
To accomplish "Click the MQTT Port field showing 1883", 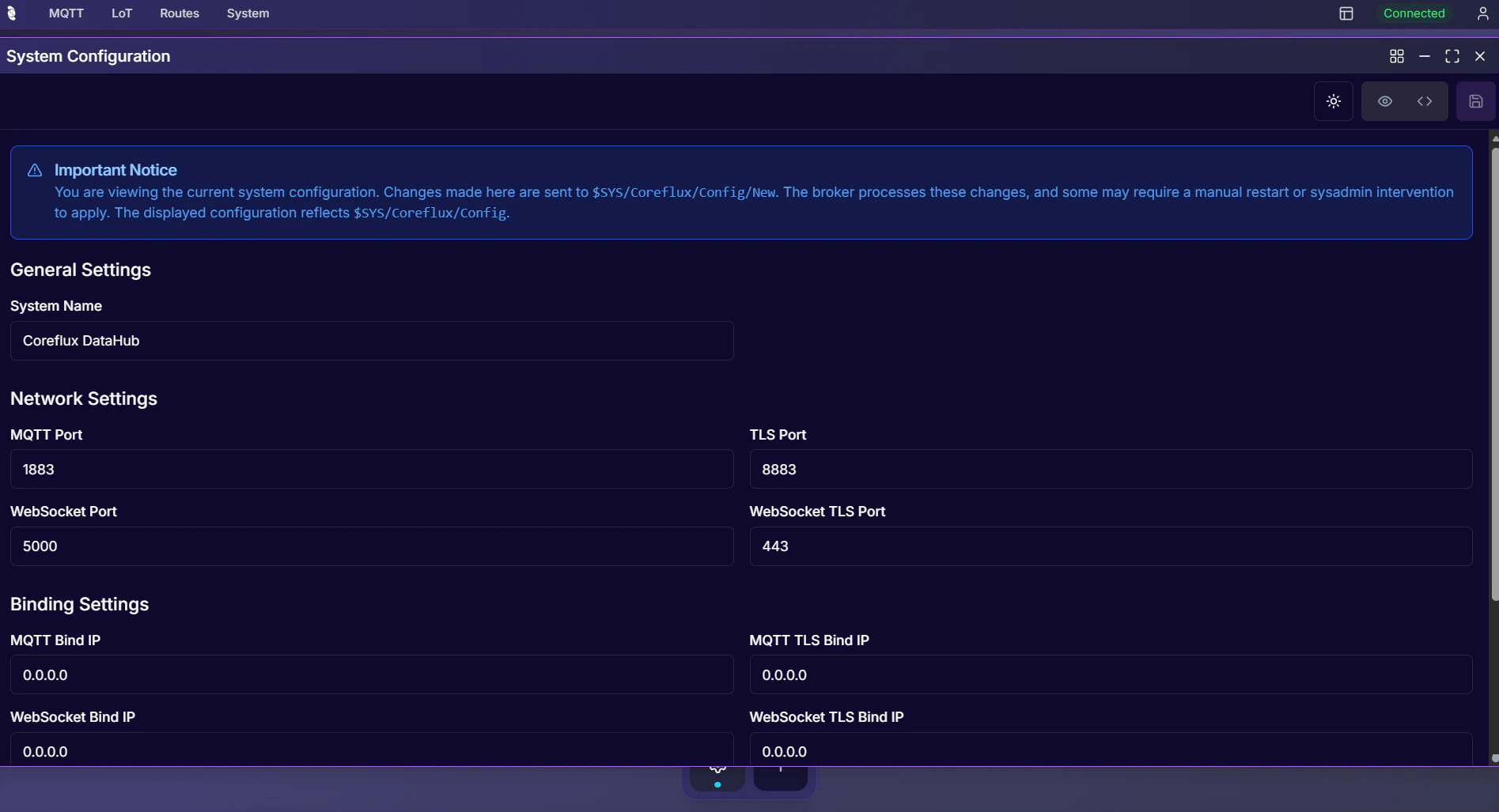I will coord(372,469).
